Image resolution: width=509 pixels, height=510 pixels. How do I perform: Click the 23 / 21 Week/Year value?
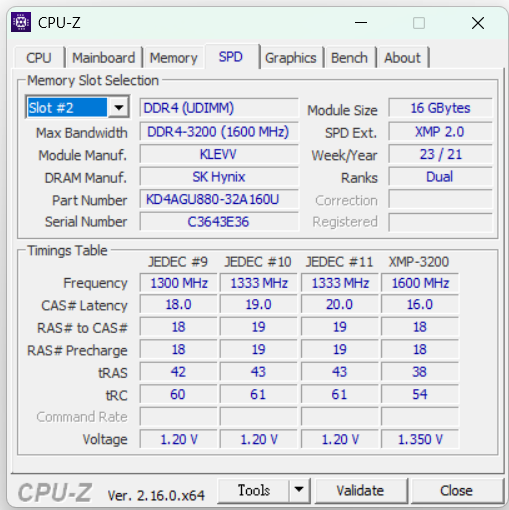pos(440,154)
